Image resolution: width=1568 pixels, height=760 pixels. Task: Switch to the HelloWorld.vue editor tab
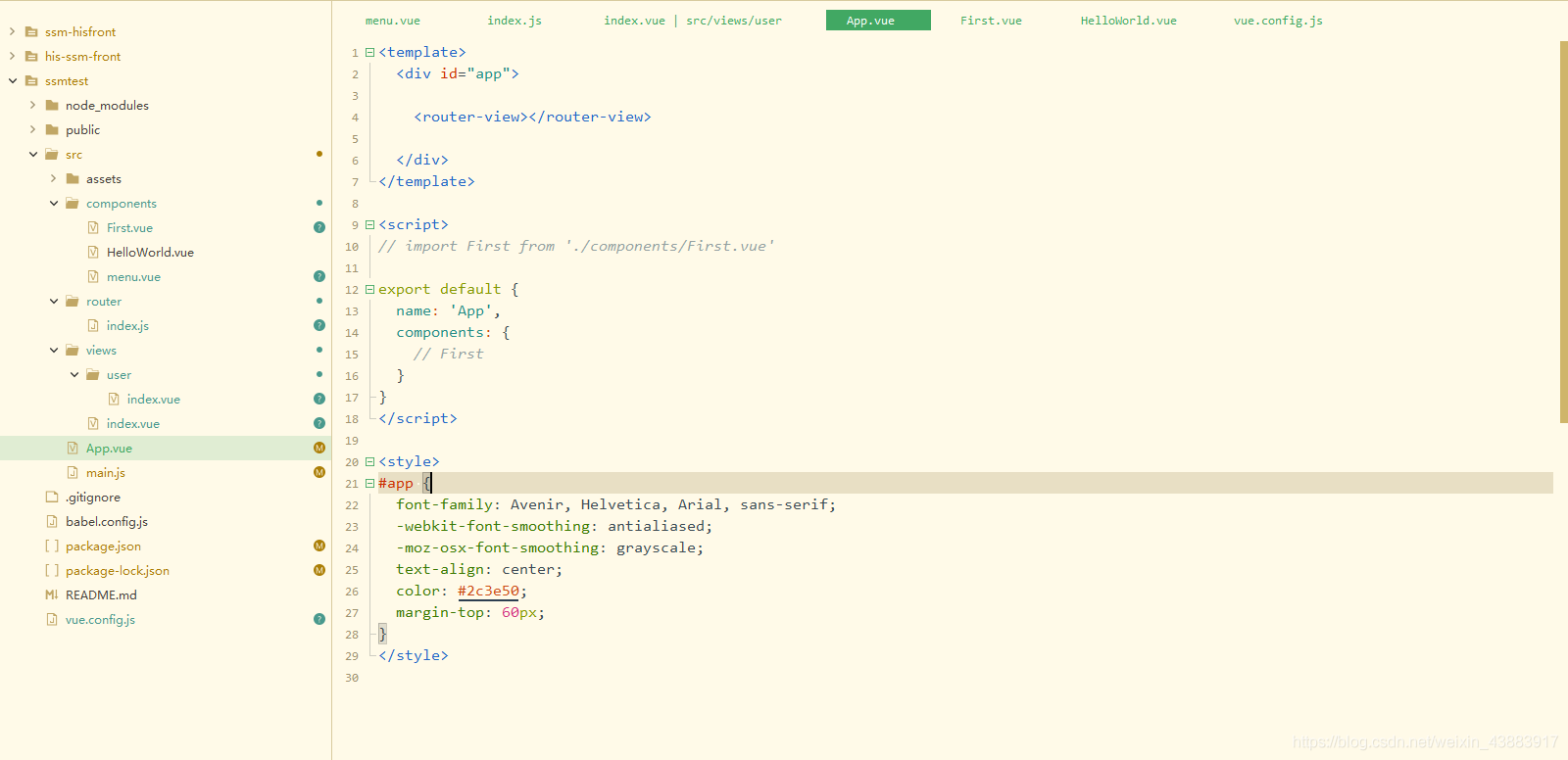(1129, 21)
